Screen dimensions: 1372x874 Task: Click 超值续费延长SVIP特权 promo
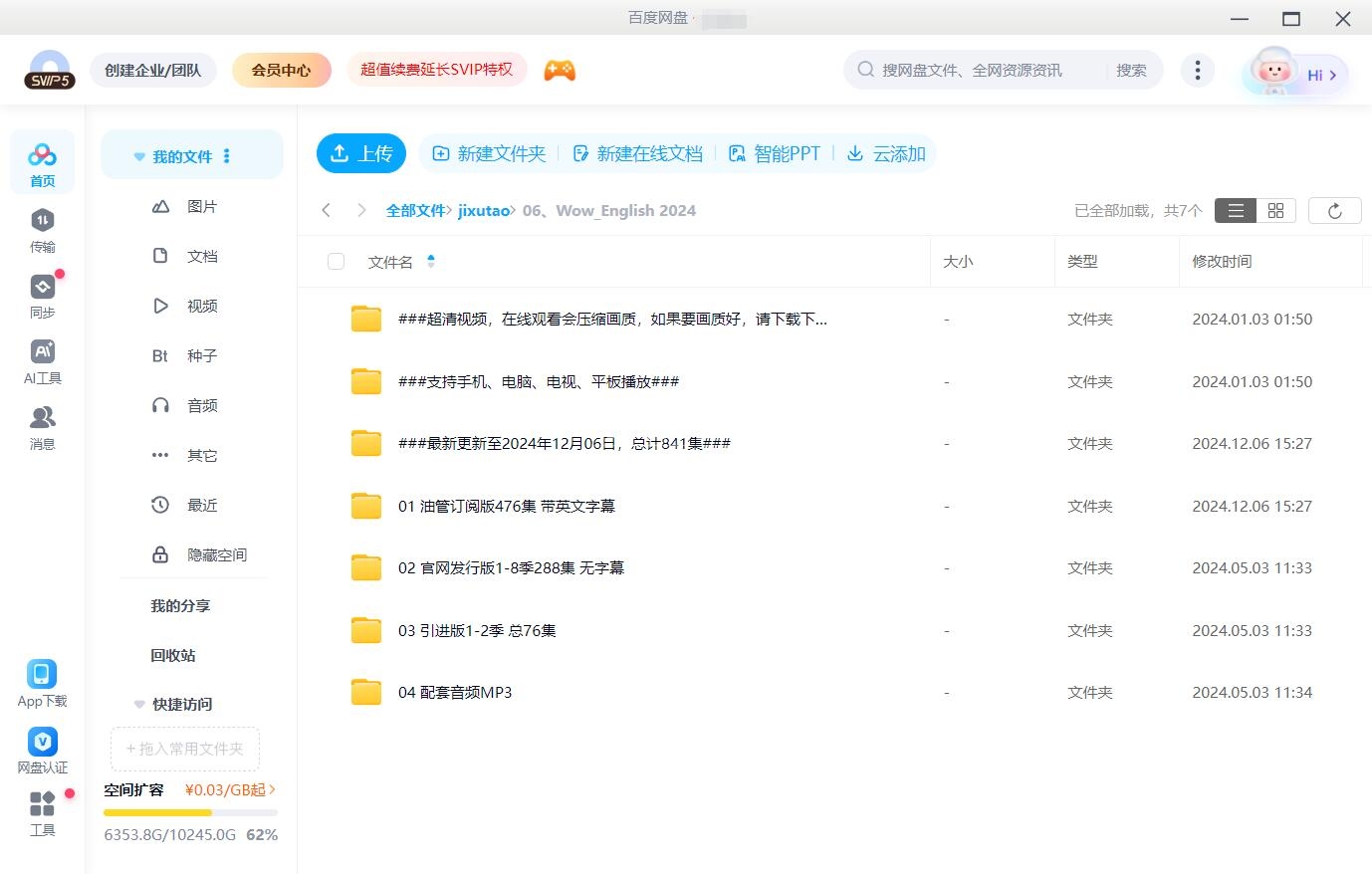pyautogui.click(x=436, y=70)
